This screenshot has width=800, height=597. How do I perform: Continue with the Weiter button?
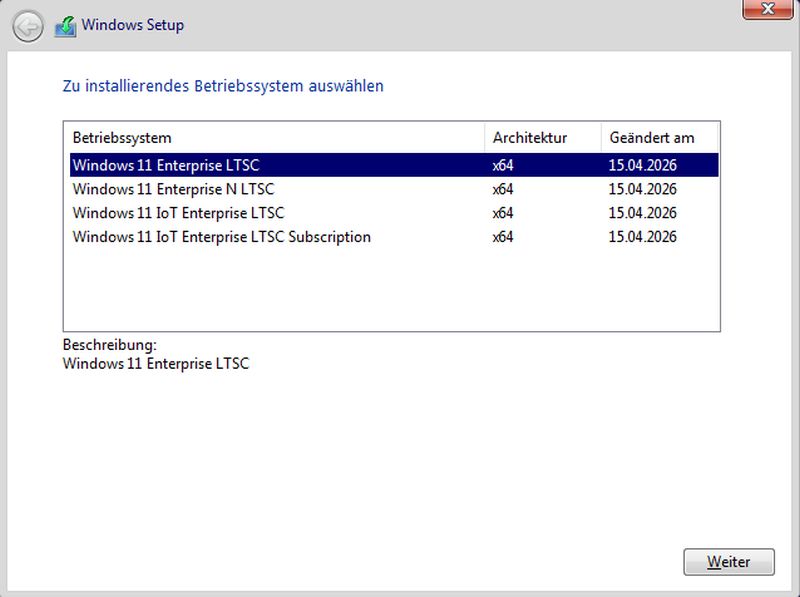pyautogui.click(x=729, y=562)
